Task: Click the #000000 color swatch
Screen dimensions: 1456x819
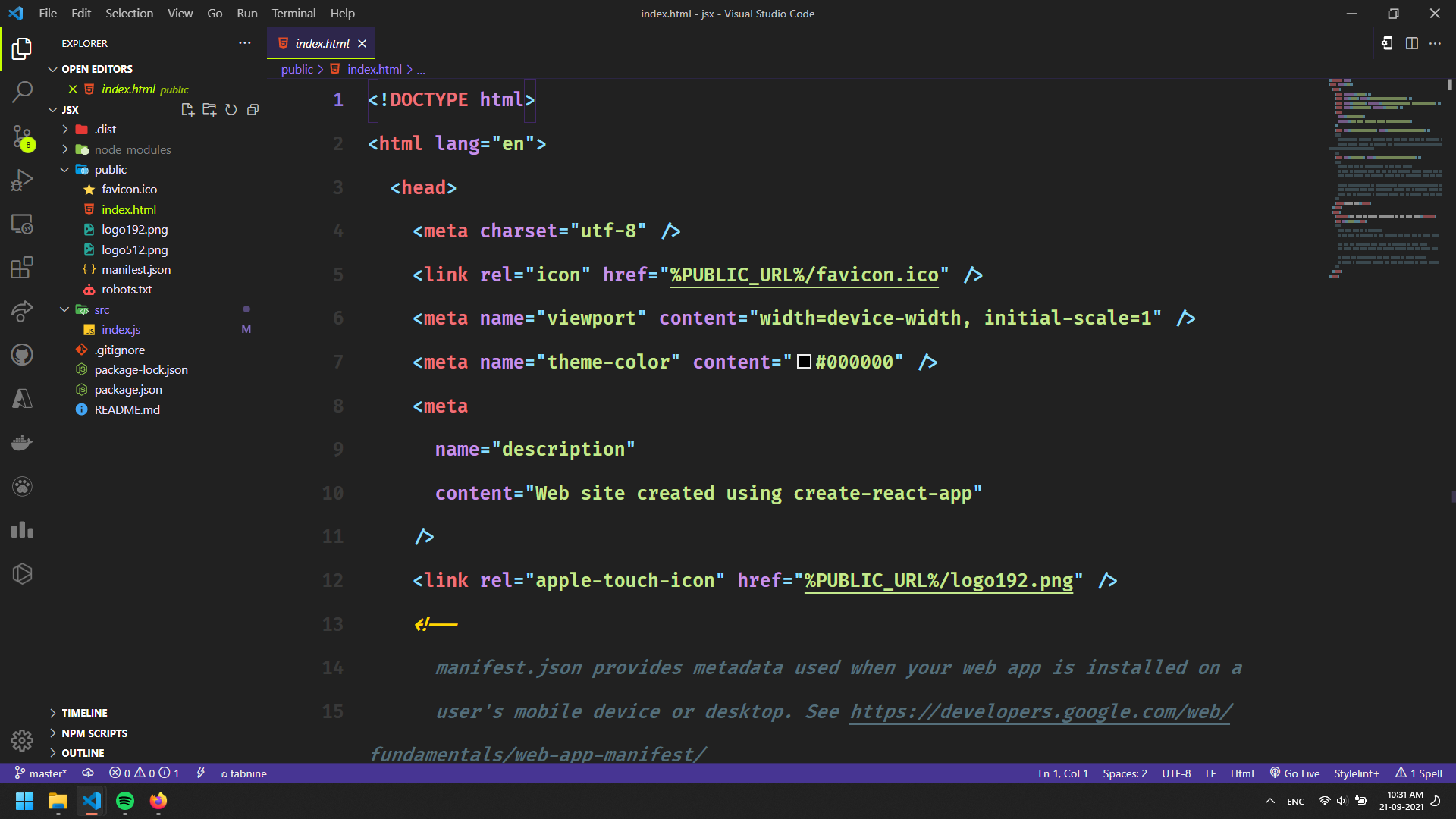Action: pyautogui.click(x=804, y=362)
